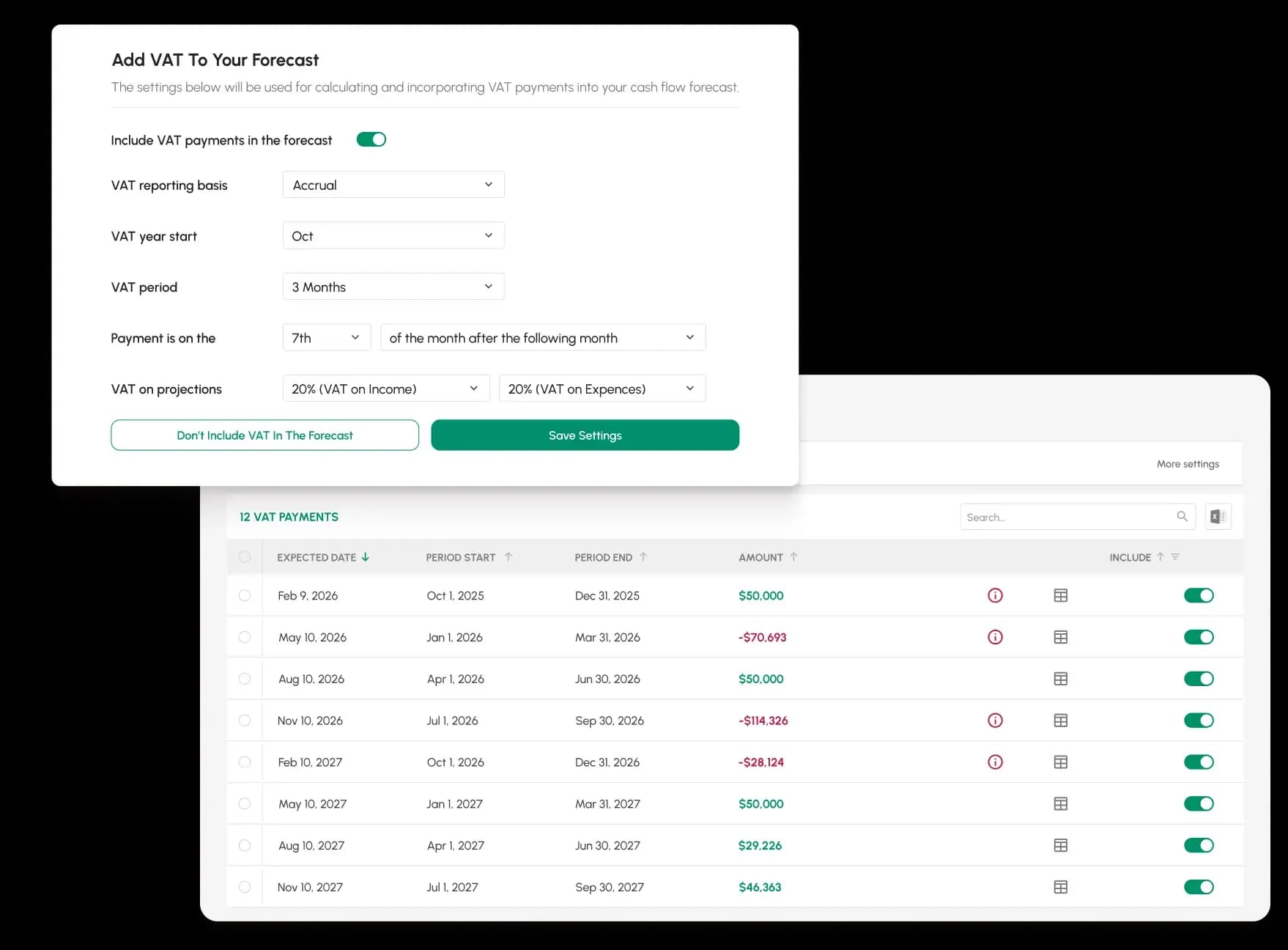Toggle Include VAT payments in the forecast
This screenshot has height=950, width=1288.
[x=371, y=140]
